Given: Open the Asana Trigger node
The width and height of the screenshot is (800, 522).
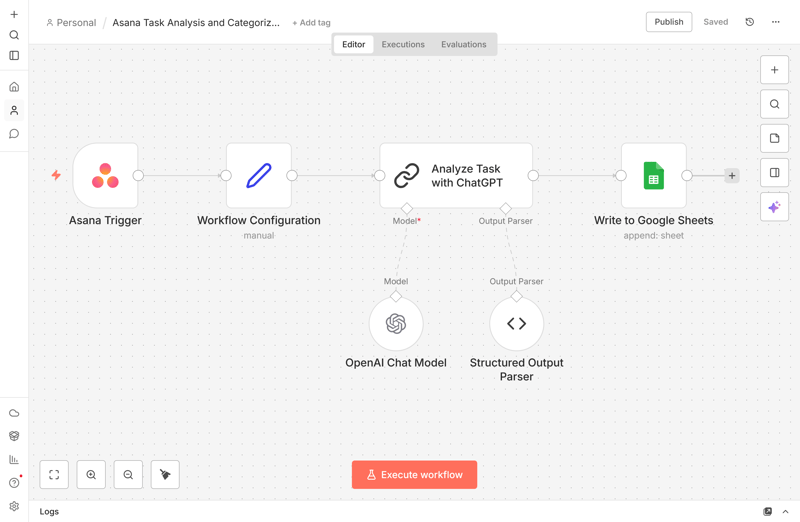Looking at the screenshot, I should (x=105, y=176).
